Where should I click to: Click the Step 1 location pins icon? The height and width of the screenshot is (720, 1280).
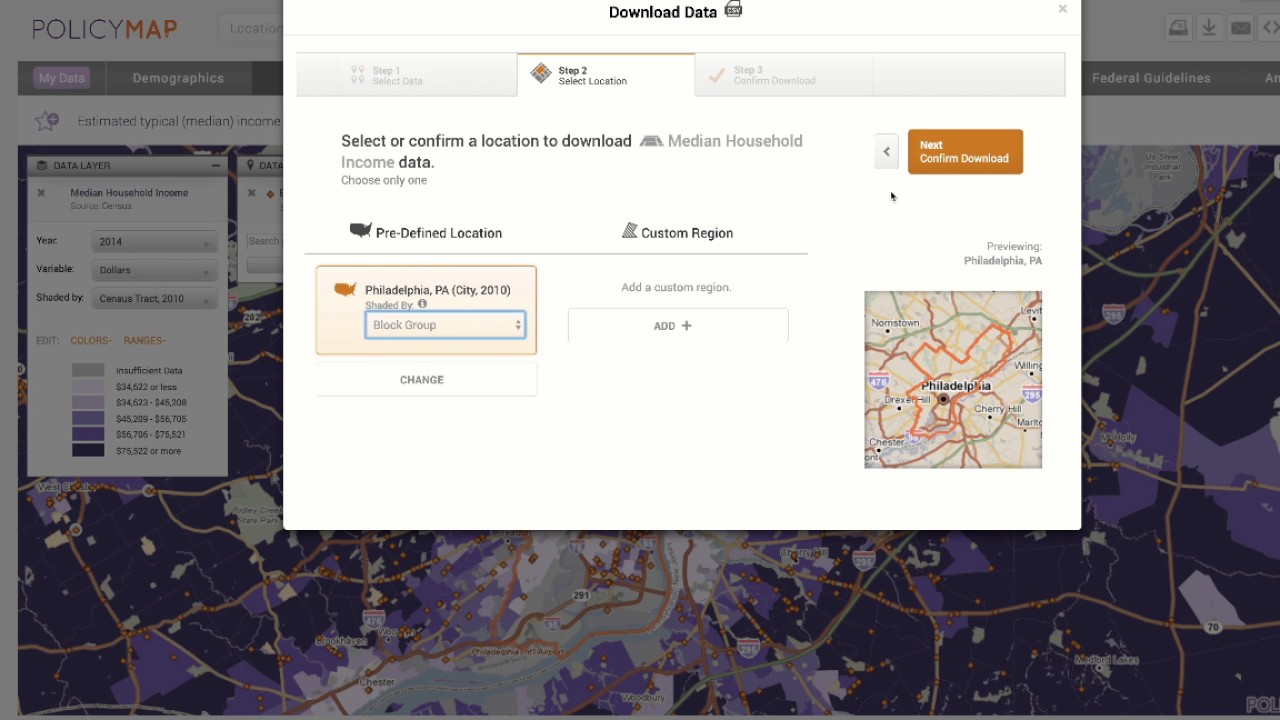click(358, 75)
